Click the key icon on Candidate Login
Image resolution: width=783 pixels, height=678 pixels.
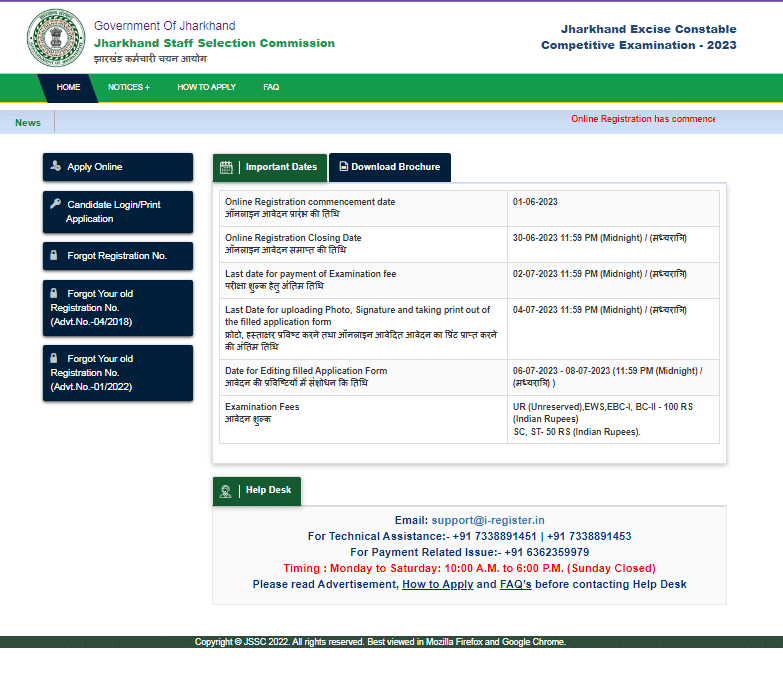click(56, 203)
